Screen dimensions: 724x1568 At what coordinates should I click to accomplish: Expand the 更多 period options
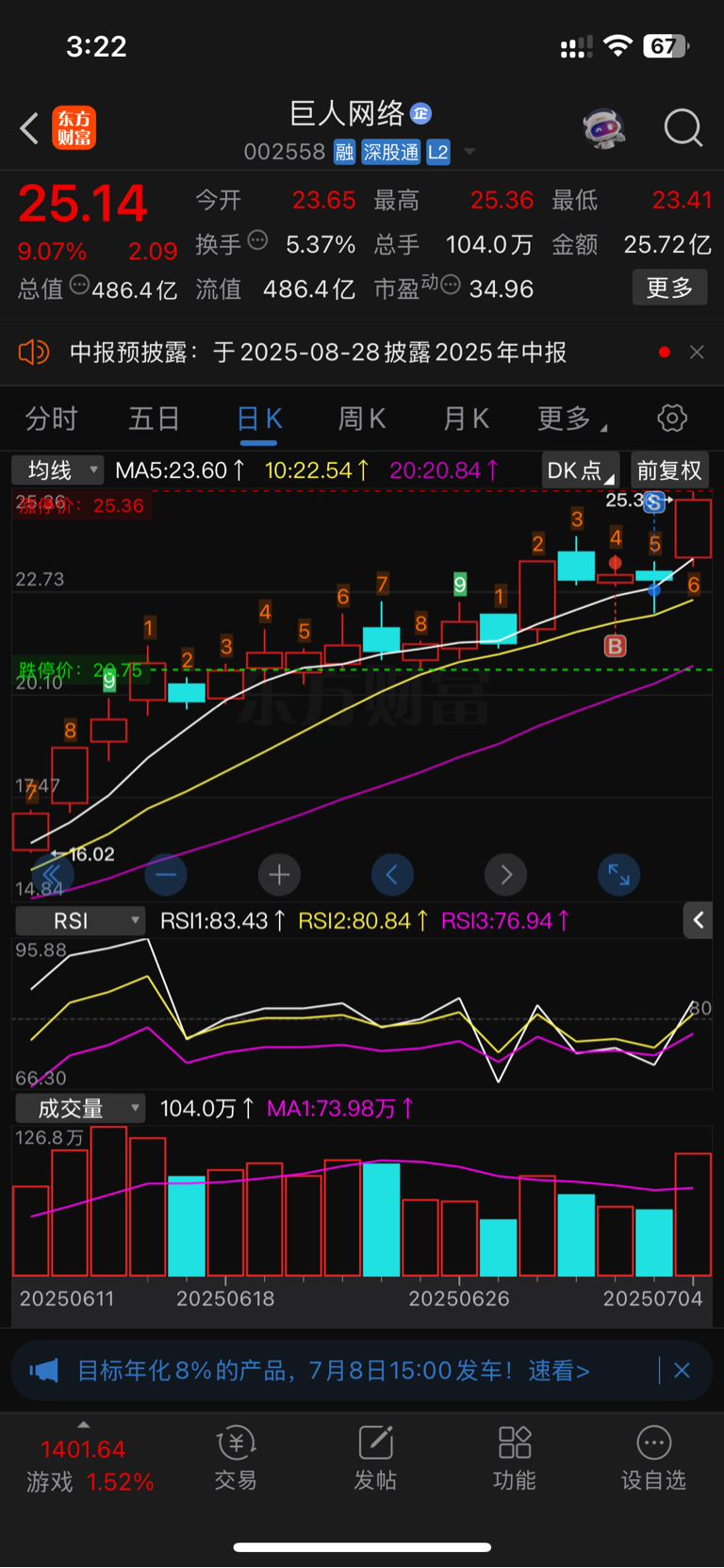pyautogui.click(x=571, y=419)
